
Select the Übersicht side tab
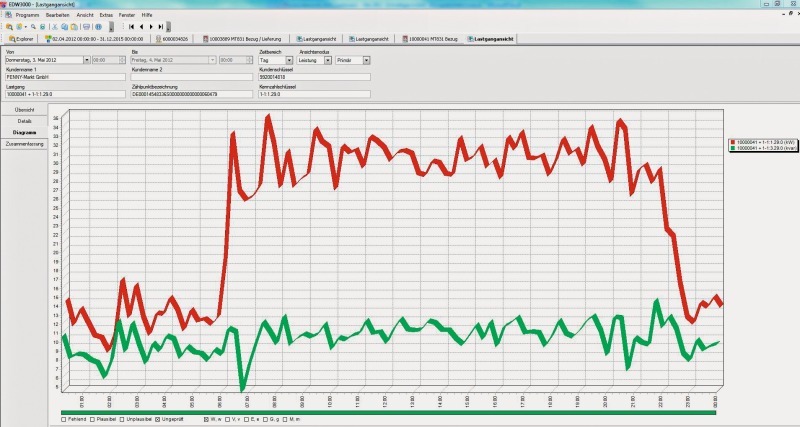tap(25, 109)
